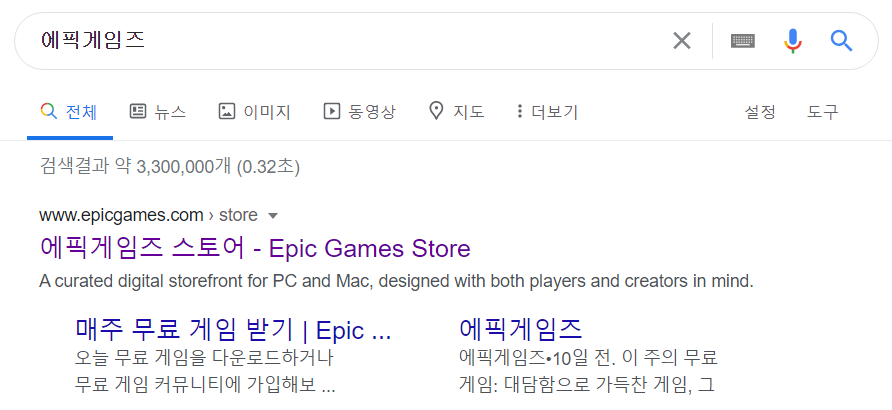Screen dimensions: 892x410
Task: Click the www.epicgames.com URL text
Action: 121,216
